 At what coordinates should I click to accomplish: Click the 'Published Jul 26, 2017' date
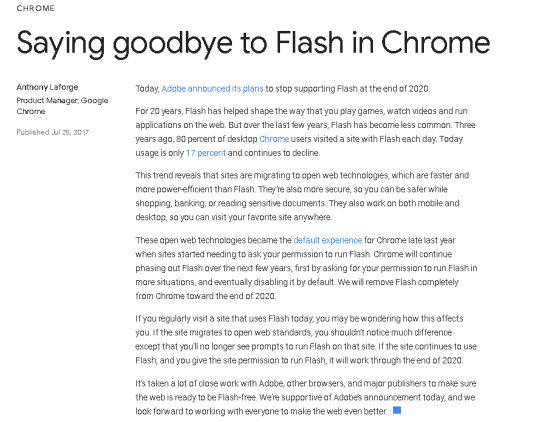click(x=53, y=132)
